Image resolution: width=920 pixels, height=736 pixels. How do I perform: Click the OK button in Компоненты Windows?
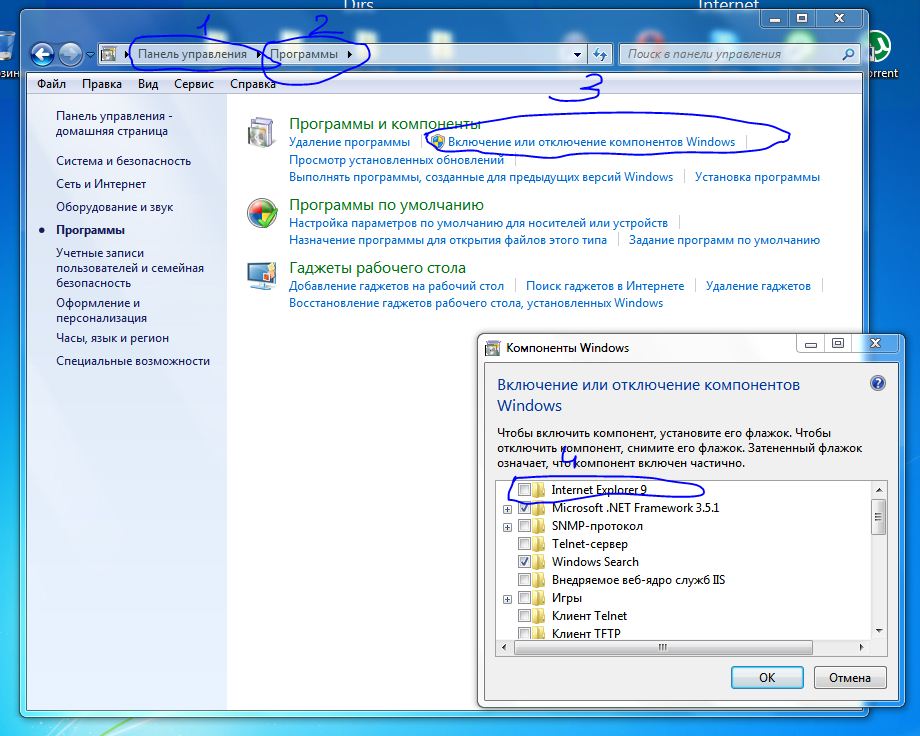[767, 677]
